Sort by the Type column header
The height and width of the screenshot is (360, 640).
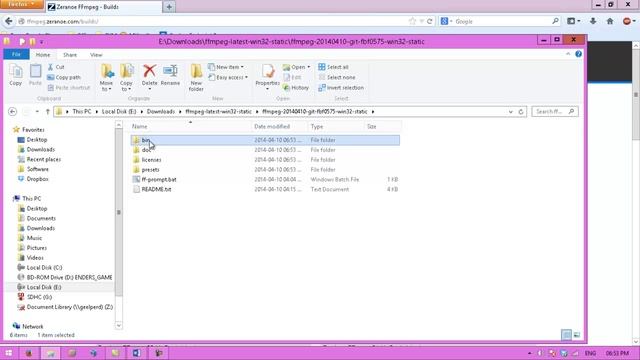pos(336,127)
